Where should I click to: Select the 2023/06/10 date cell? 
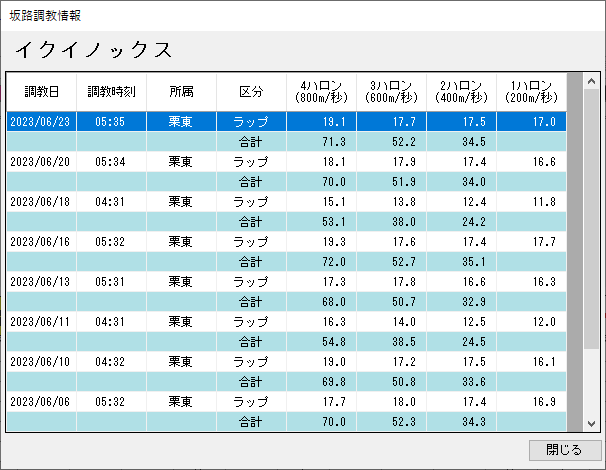click(x=41, y=362)
